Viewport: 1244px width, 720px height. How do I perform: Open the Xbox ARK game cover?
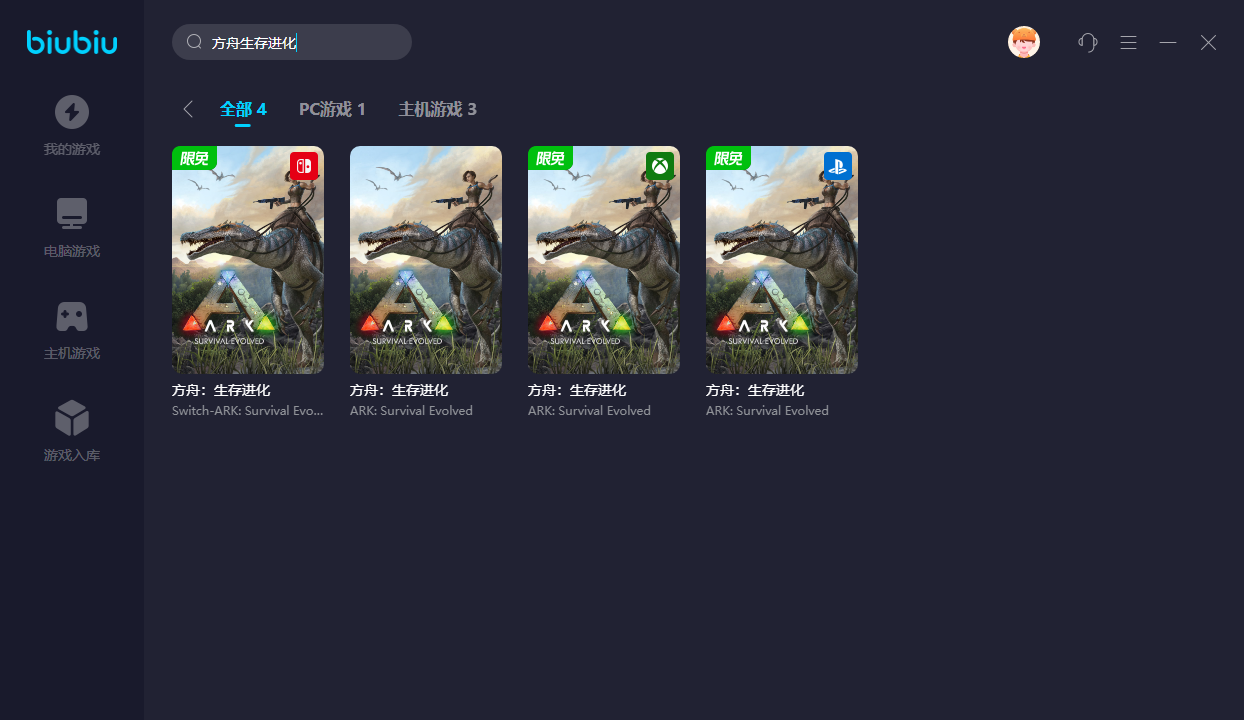pyautogui.click(x=604, y=260)
